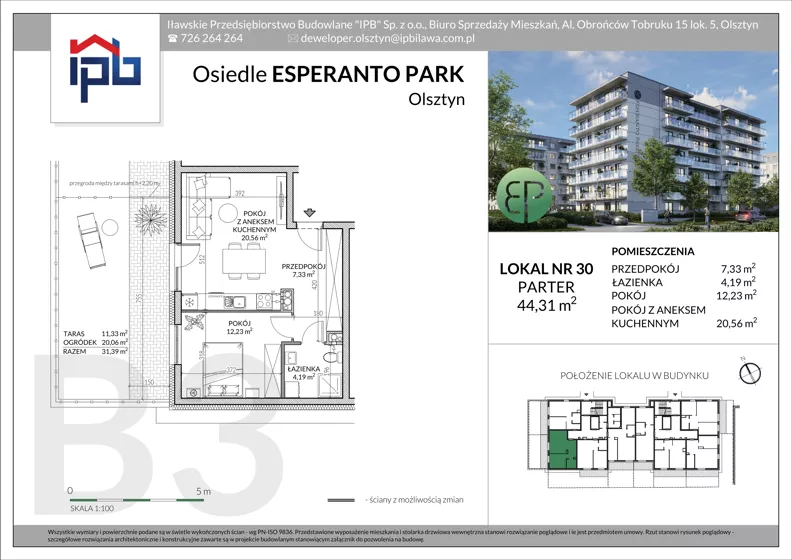Click the company address text in header
Viewport: 792px width, 560px height.
tap(463, 25)
